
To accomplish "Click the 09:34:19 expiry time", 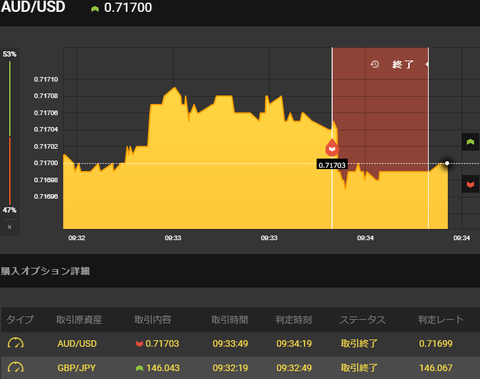I will coord(294,344).
